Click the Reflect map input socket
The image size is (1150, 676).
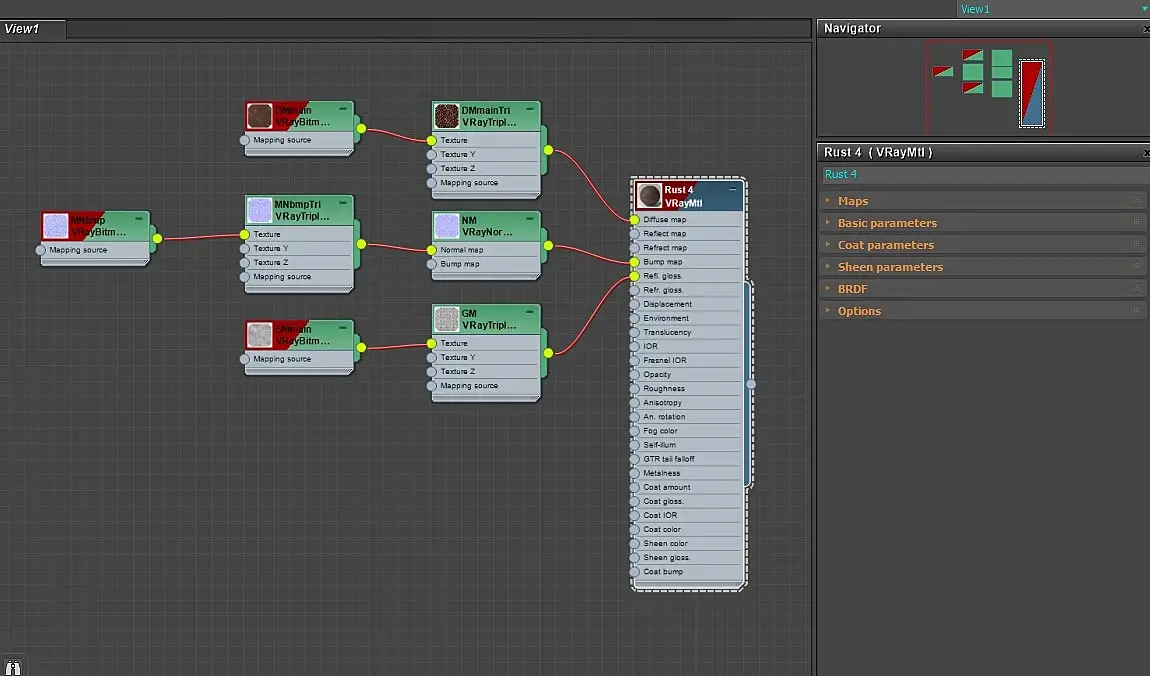(x=635, y=234)
